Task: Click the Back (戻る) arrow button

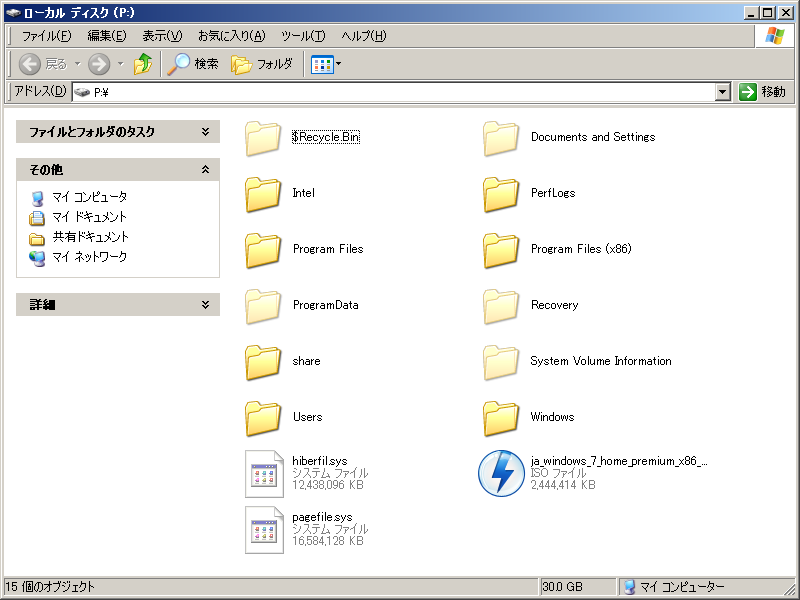Action: pyautogui.click(x=30, y=64)
